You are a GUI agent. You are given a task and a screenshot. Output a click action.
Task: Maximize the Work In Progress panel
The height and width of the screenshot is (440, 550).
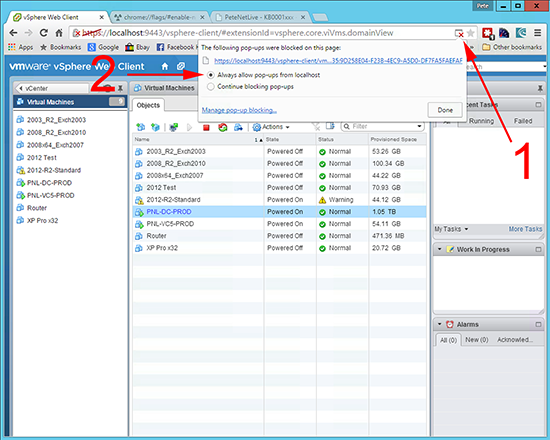538,249
